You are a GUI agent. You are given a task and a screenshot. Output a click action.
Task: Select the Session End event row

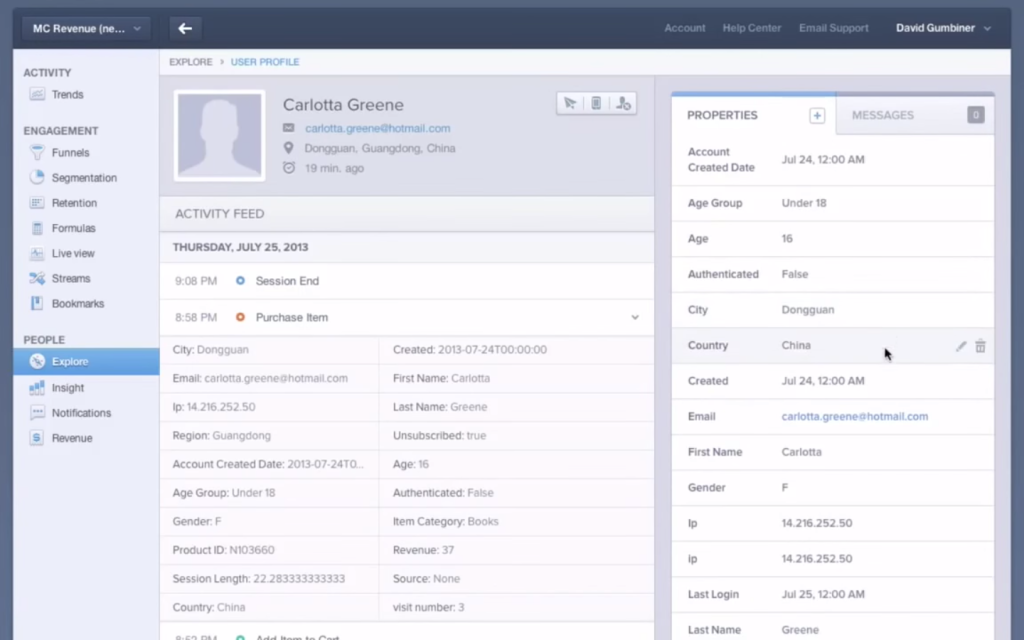pos(407,281)
